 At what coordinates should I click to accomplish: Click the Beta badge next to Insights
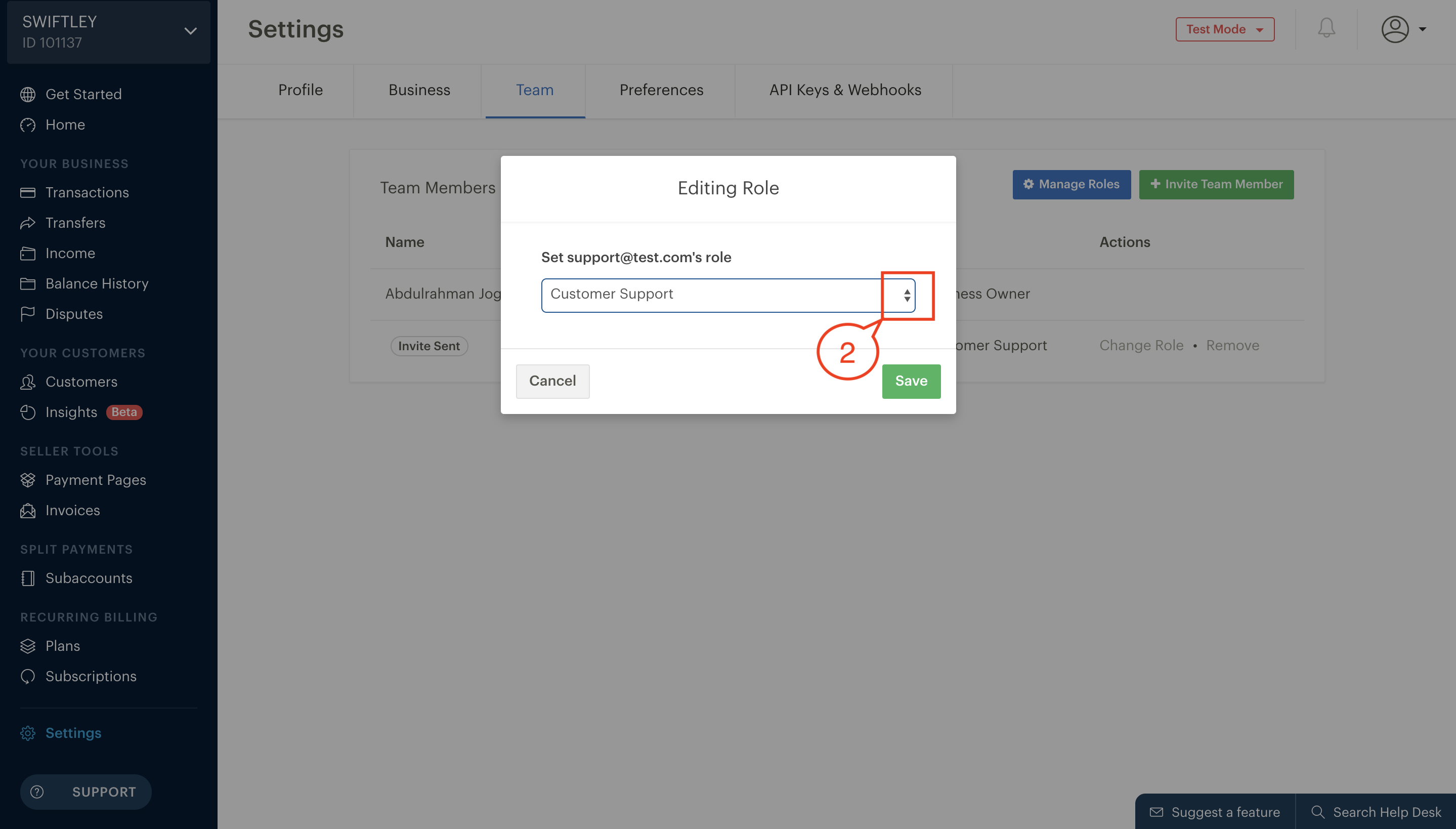pos(124,412)
